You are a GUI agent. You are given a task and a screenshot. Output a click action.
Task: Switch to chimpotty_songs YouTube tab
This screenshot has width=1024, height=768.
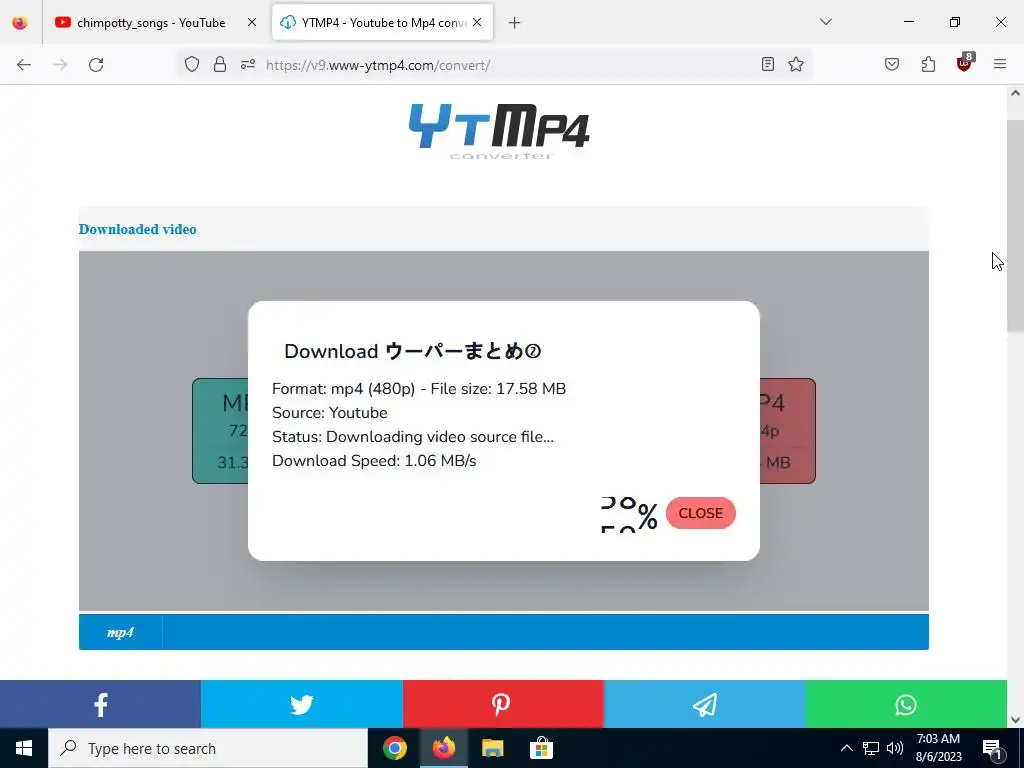click(x=150, y=23)
